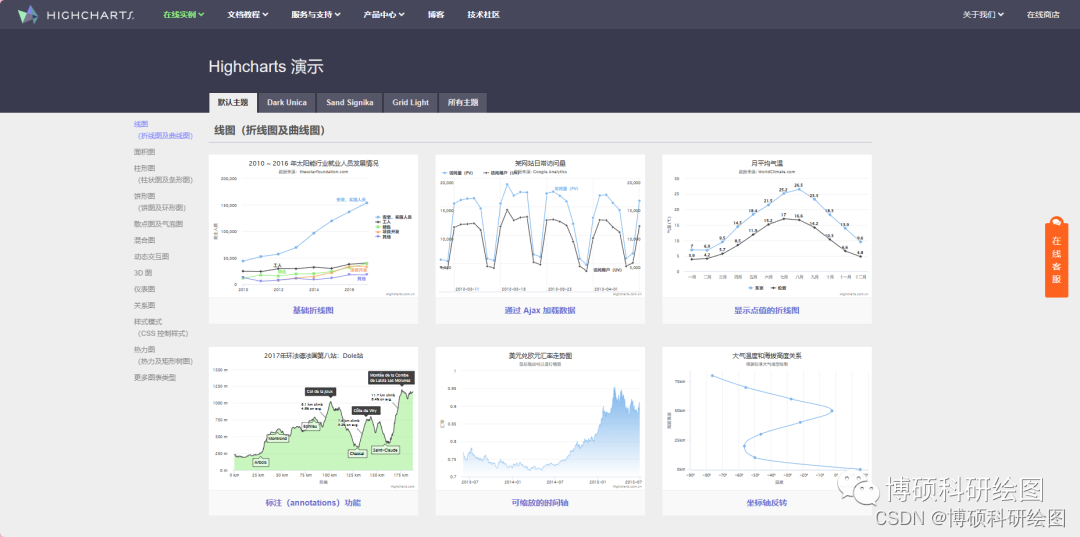This screenshot has width=1080, height=537.
Task: Open 面积图 category in sidebar
Action: pos(145,152)
